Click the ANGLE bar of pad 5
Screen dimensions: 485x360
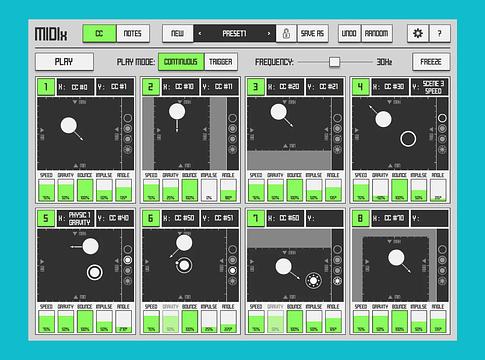[123, 322]
